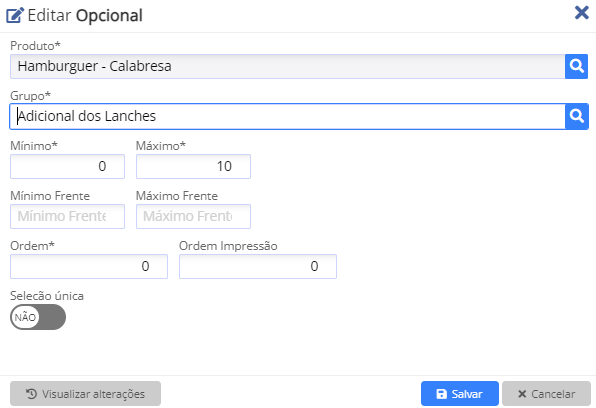Click the Mínimo Frente input field
The height and width of the screenshot is (408, 596).
point(67,216)
